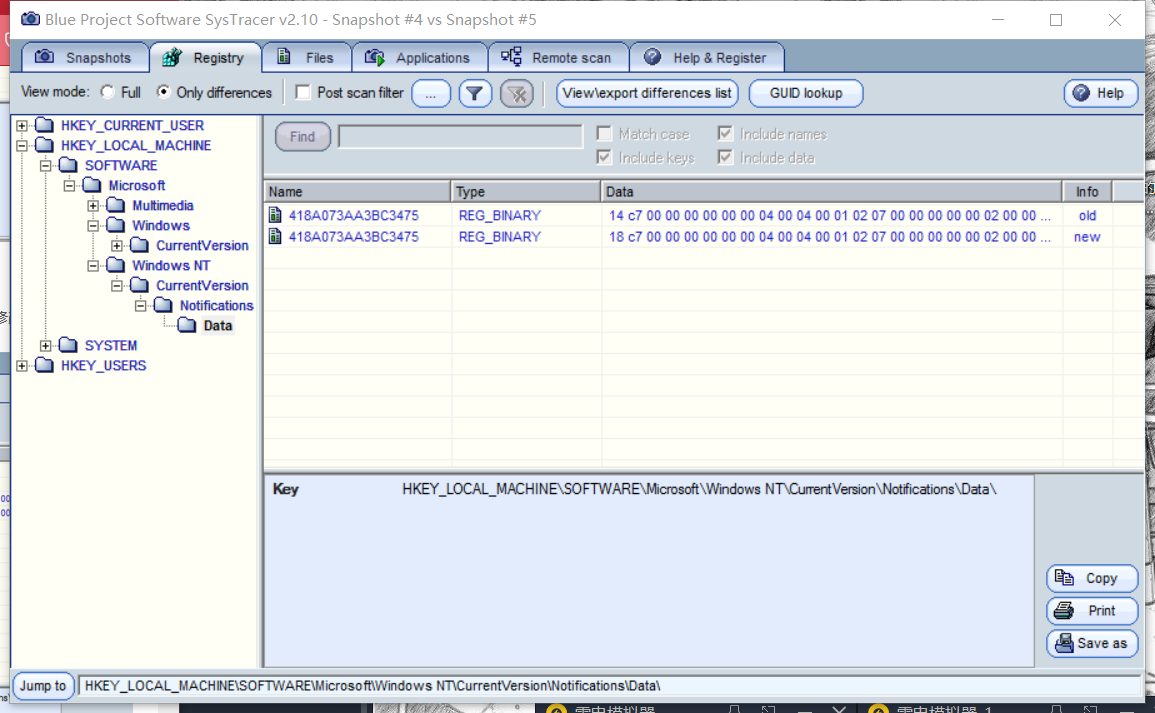Click the HKEY_CURRENT_USER folder icon
This screenshot has height=713, width=1155.
(x=45, y=124)
